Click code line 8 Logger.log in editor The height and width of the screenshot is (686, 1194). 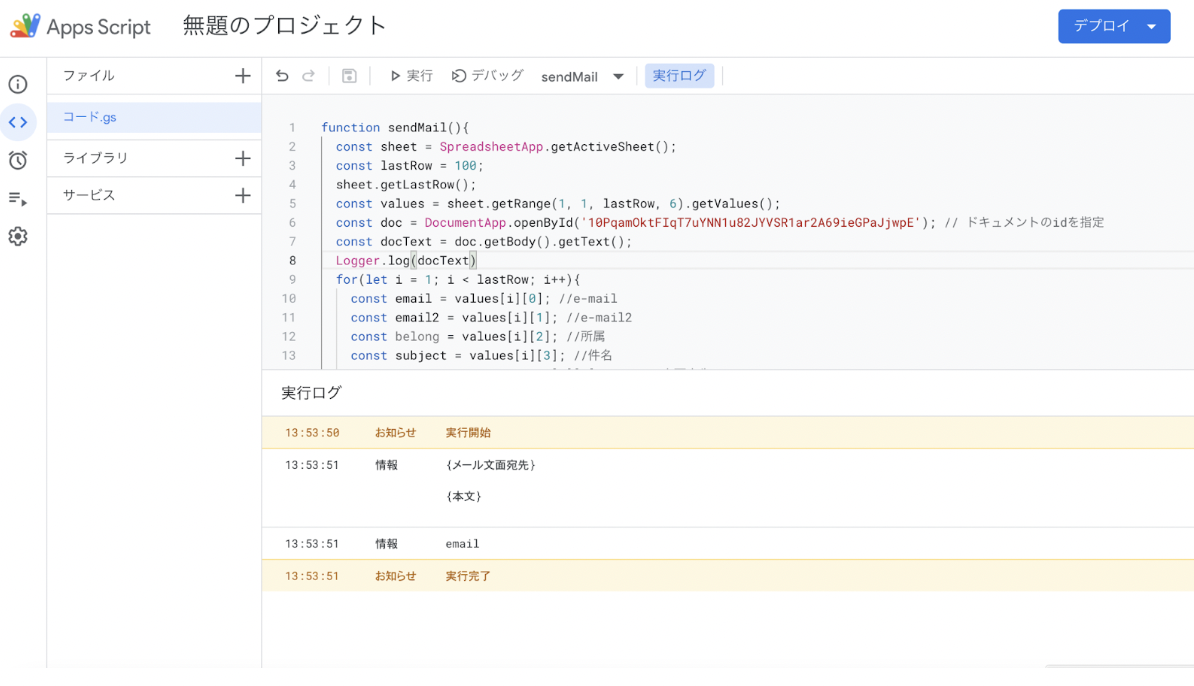pos(406,261)
